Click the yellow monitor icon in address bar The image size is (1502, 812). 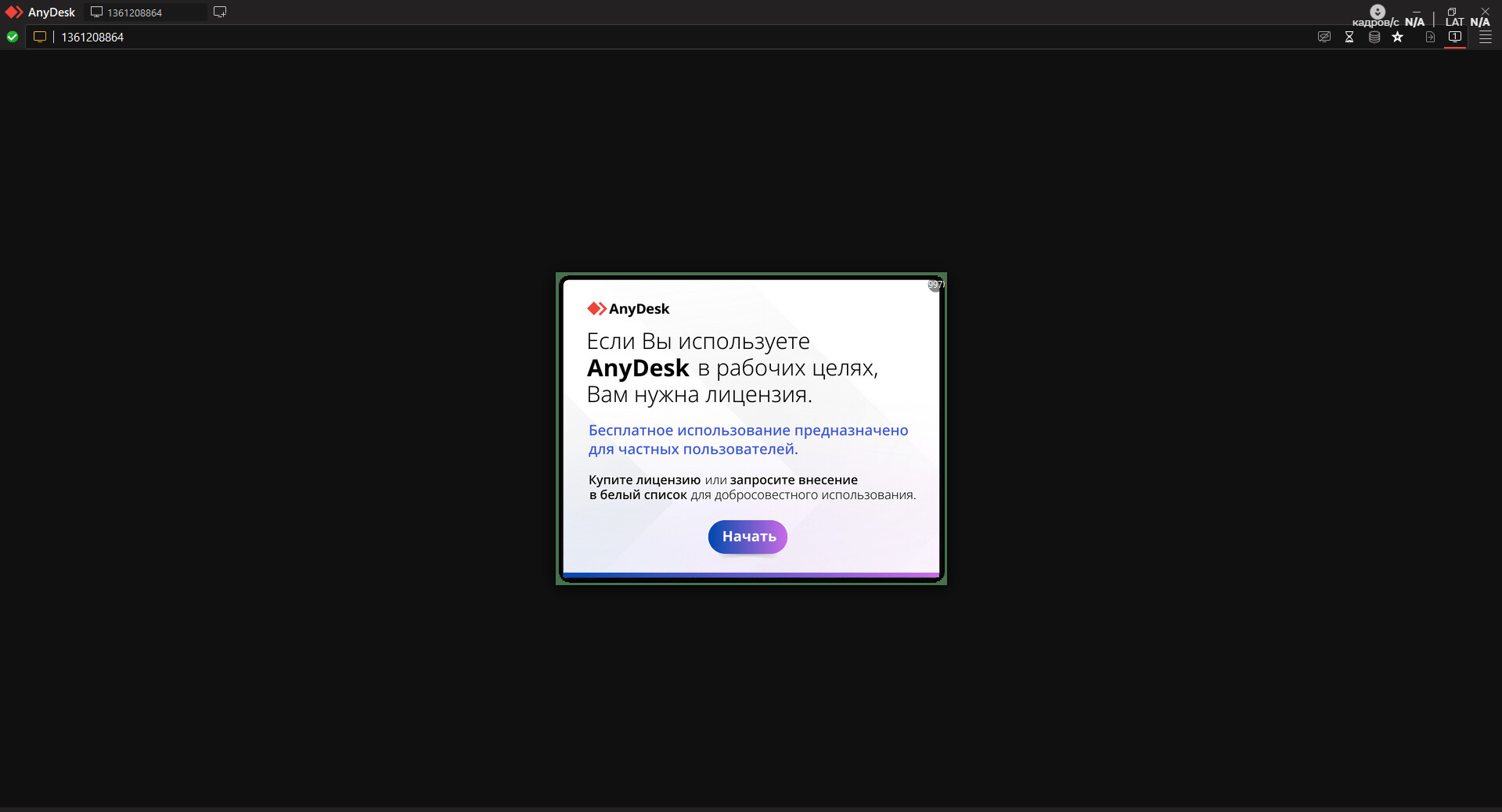point(40,37)
